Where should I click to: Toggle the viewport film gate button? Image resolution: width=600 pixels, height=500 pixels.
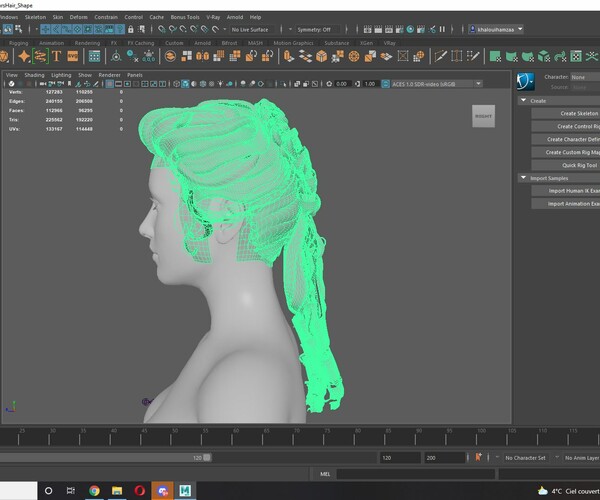click(x=118, y=84)
